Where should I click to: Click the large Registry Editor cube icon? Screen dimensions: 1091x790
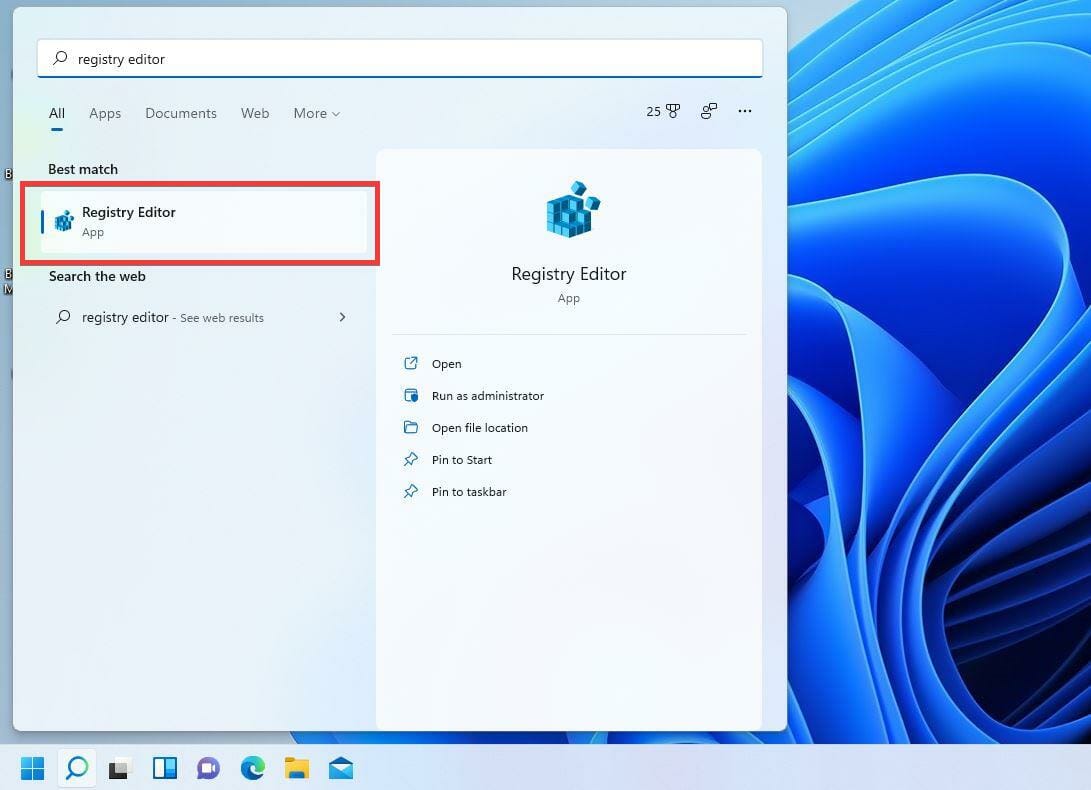(x=573, y=210)
